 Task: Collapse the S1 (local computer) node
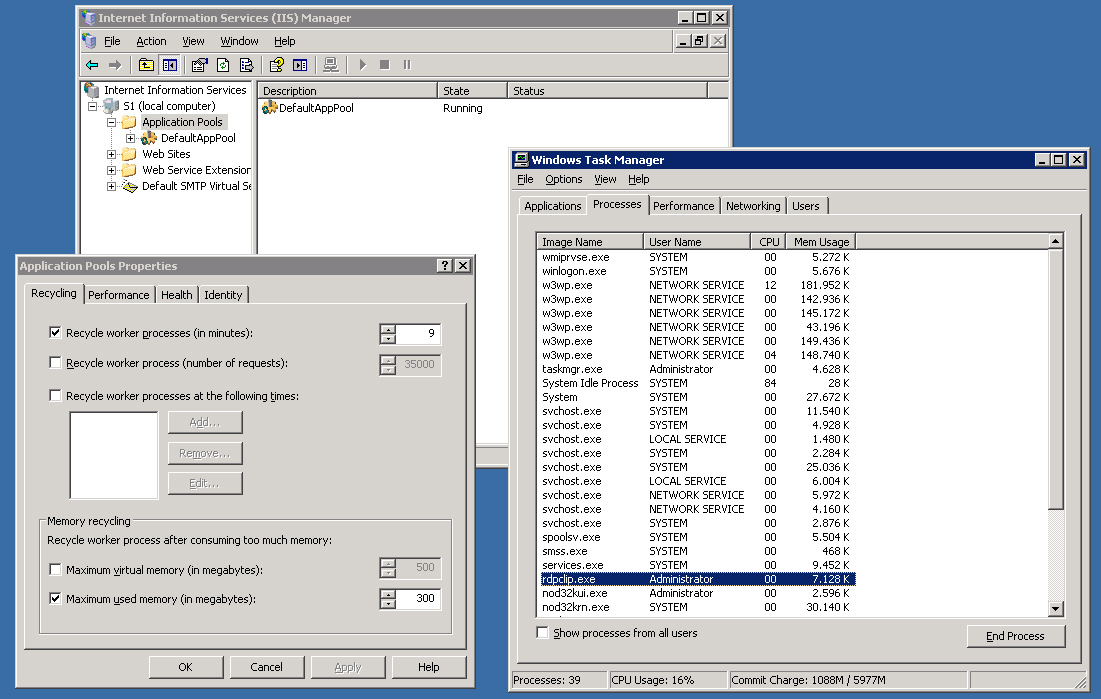tap(92, 106)
